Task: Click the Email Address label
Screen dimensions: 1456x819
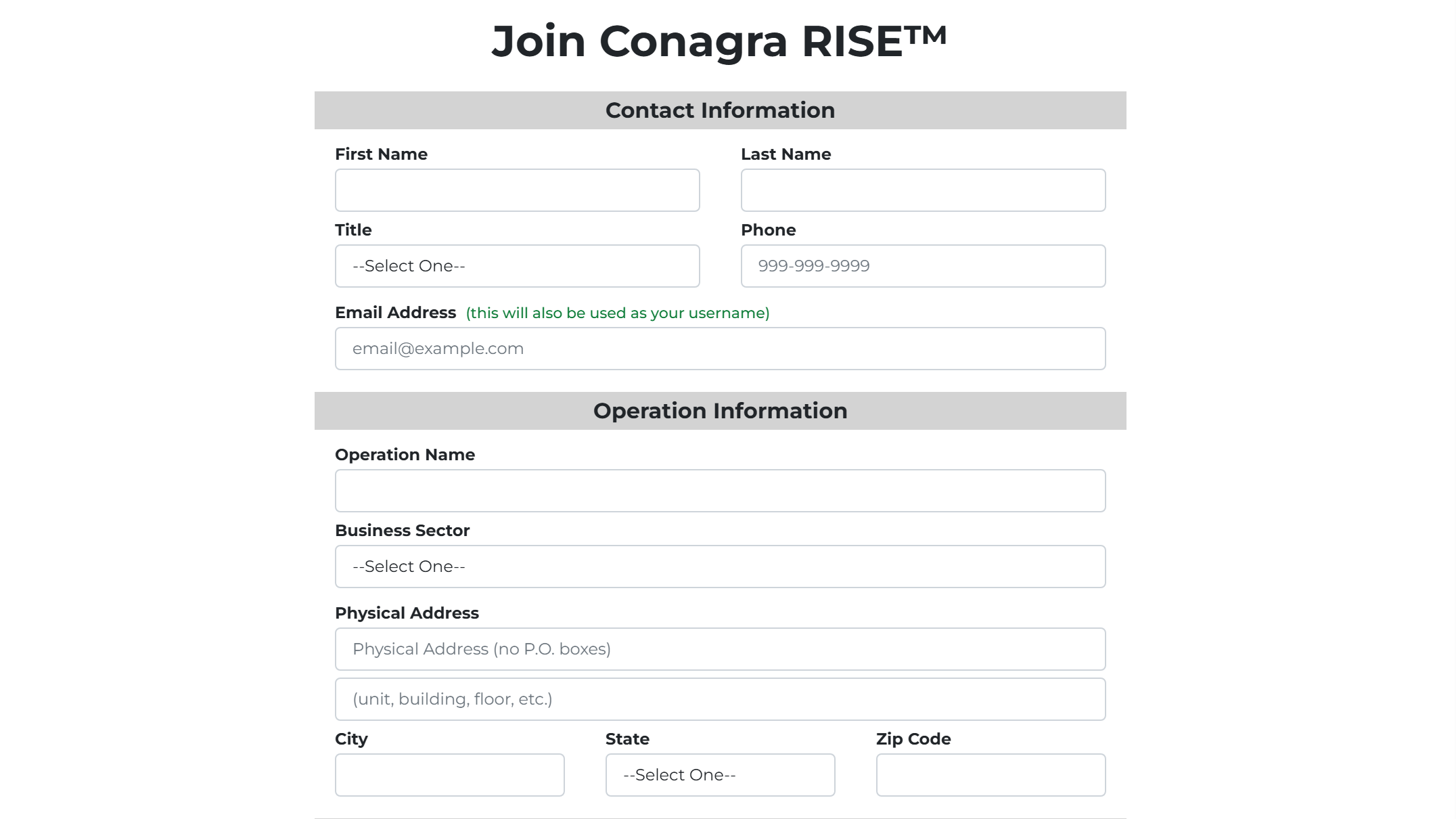Action: point(394,313)
